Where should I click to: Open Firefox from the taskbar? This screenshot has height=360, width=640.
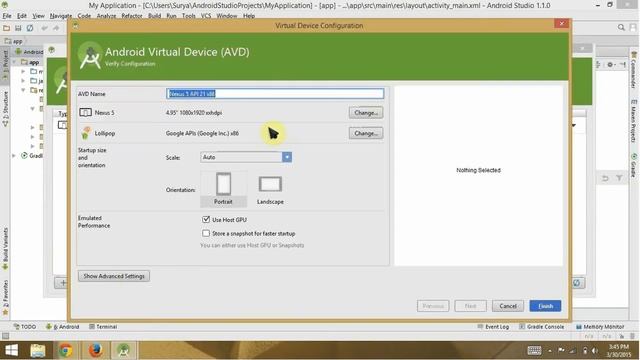point(95,350)
